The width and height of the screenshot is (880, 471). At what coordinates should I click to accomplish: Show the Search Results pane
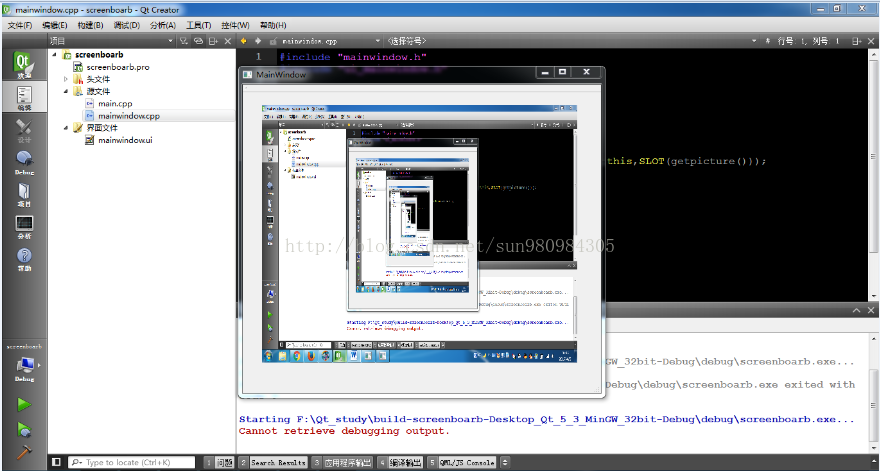273,463
